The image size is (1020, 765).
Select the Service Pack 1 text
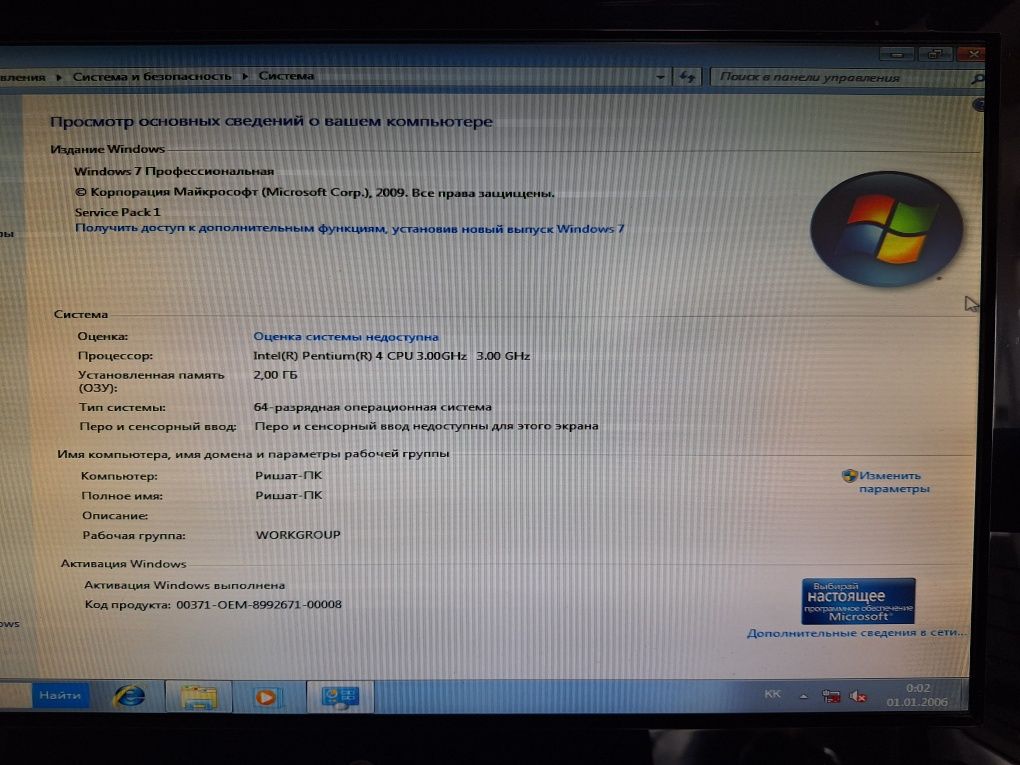click(x=117, y=212)
